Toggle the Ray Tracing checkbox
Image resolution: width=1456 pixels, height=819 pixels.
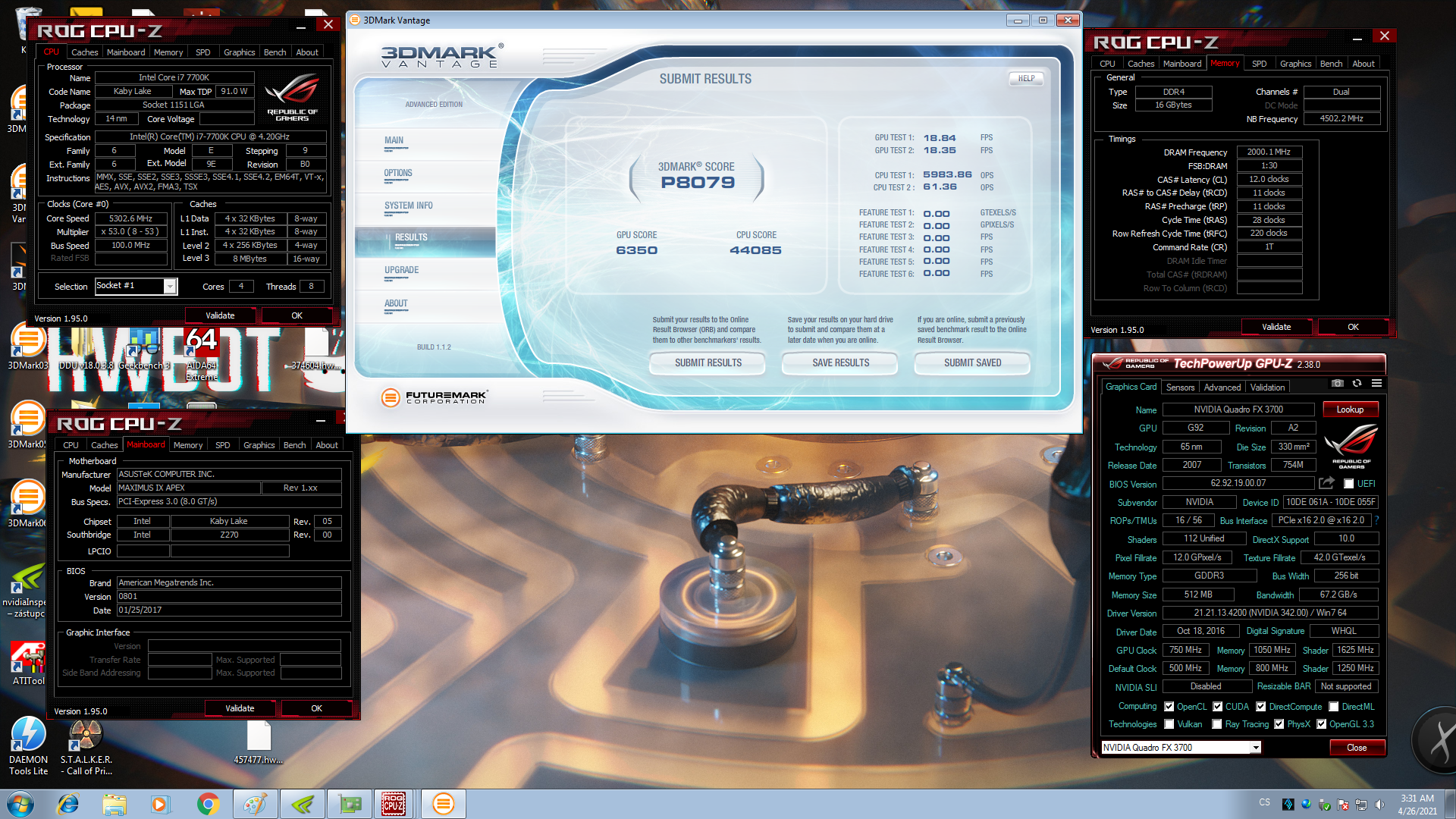pyautogui.click(x=1216, y=724)
